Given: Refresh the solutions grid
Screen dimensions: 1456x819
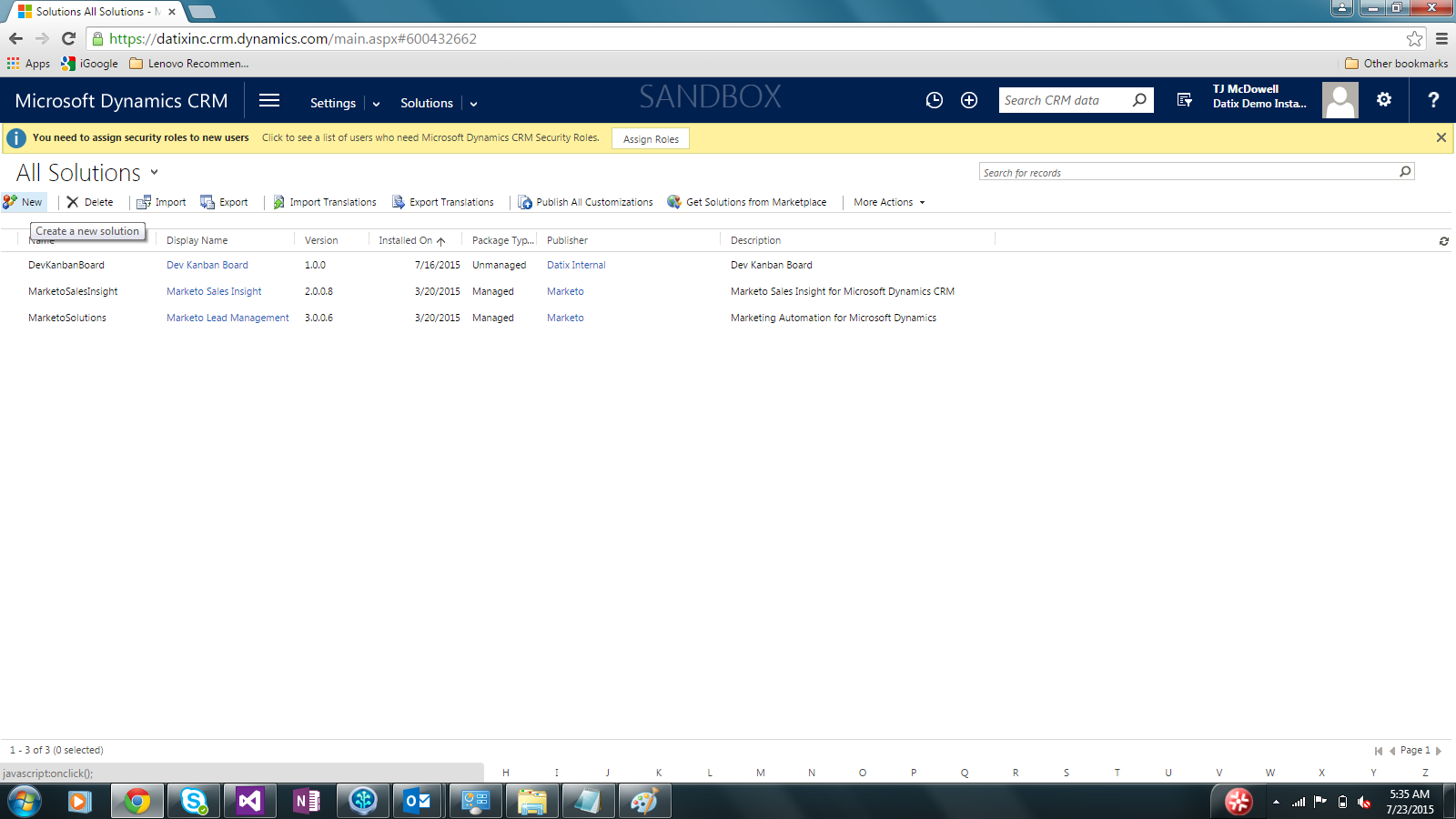Looking at the screenshot, I should 1443,241.
